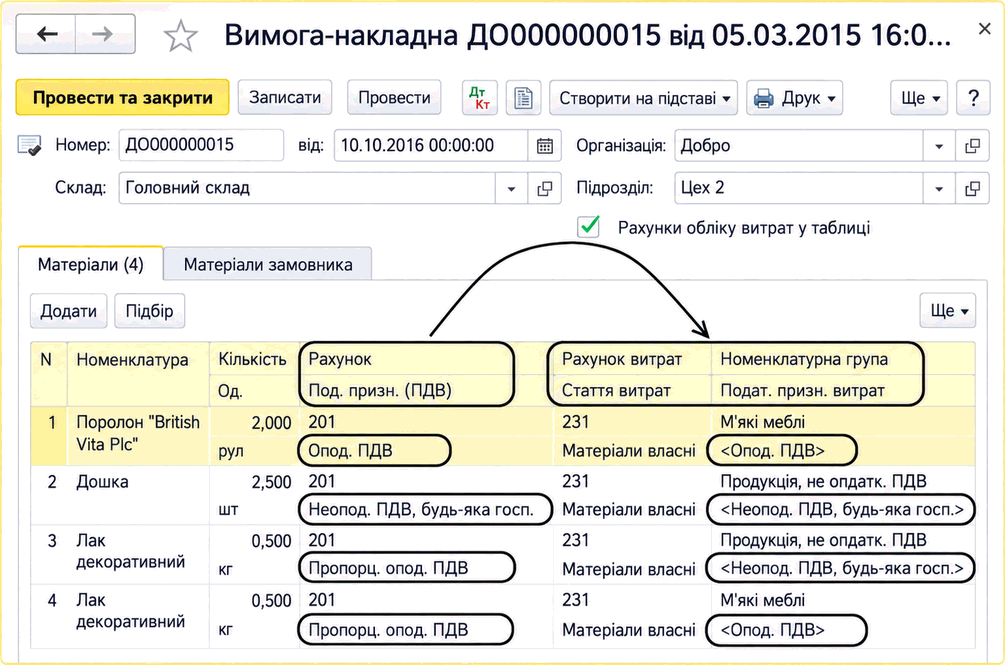The height and width of the screenshot is (665, 1005).
Task: Click the Підбір button
Action: pyautogui.click(x=149, y=311)
